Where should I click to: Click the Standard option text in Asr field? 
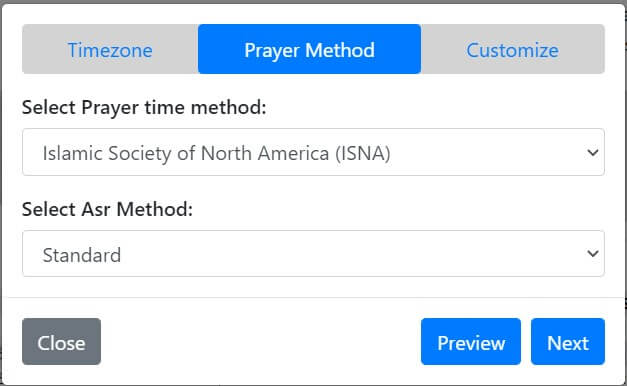tap(82, 255)
